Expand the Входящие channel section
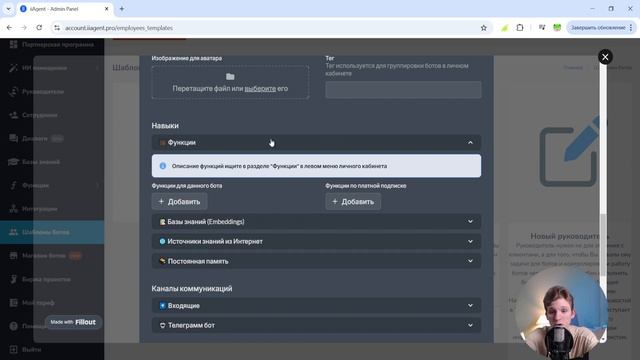 coord(316,305)
